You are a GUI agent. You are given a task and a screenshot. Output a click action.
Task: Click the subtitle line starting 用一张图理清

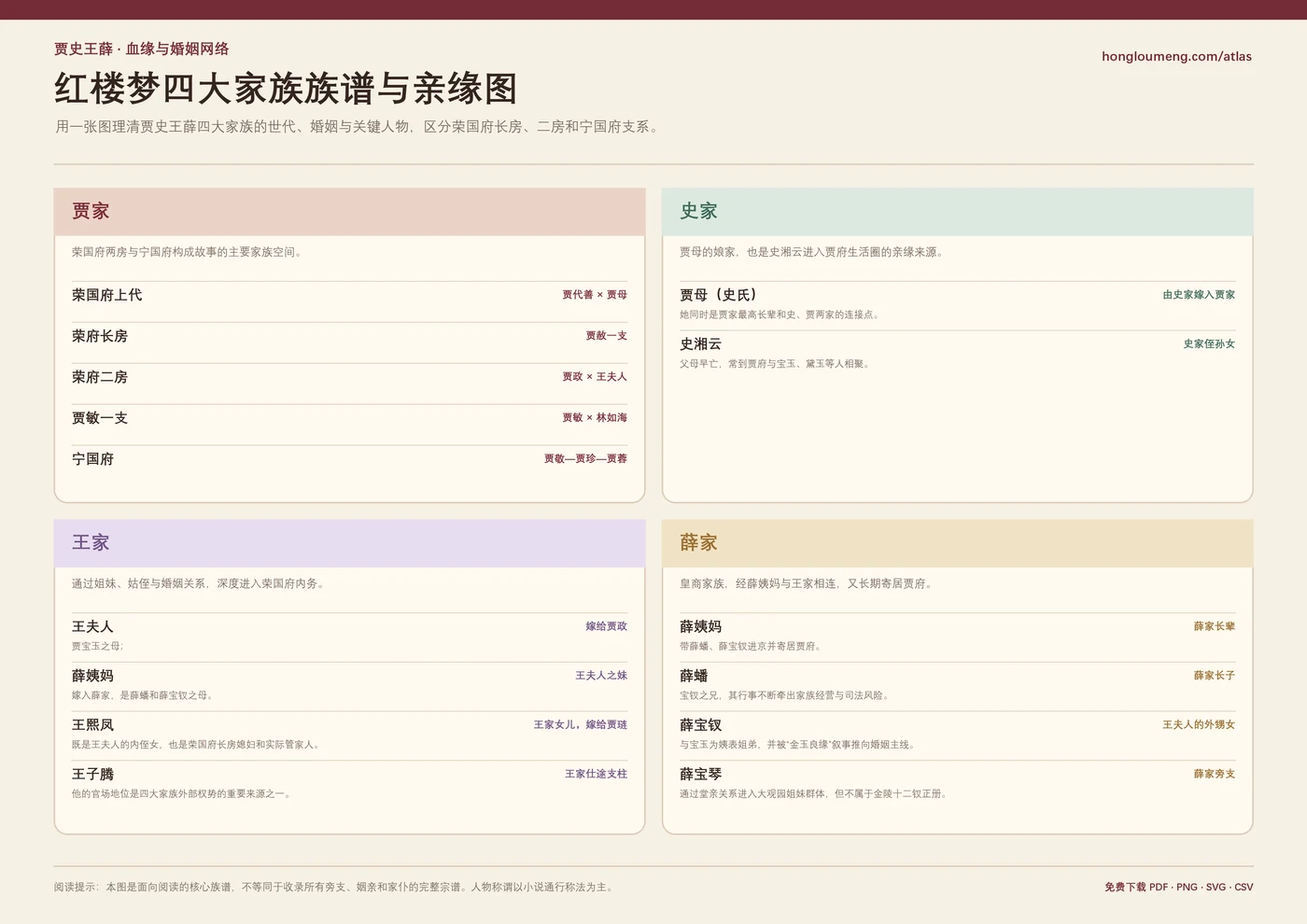click(x=358, y=127)
